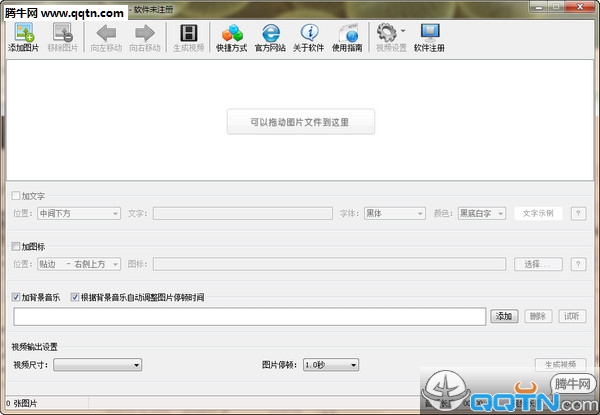Click the 添加 music button

point(504,316)
